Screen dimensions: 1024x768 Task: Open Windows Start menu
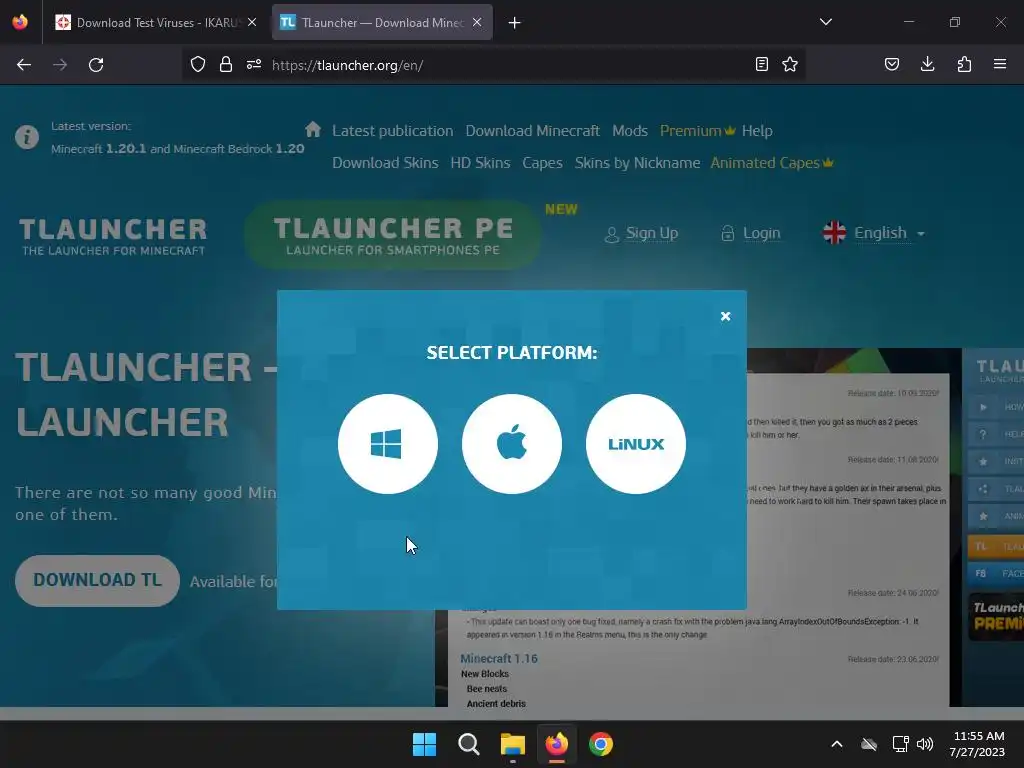point(424,744)
